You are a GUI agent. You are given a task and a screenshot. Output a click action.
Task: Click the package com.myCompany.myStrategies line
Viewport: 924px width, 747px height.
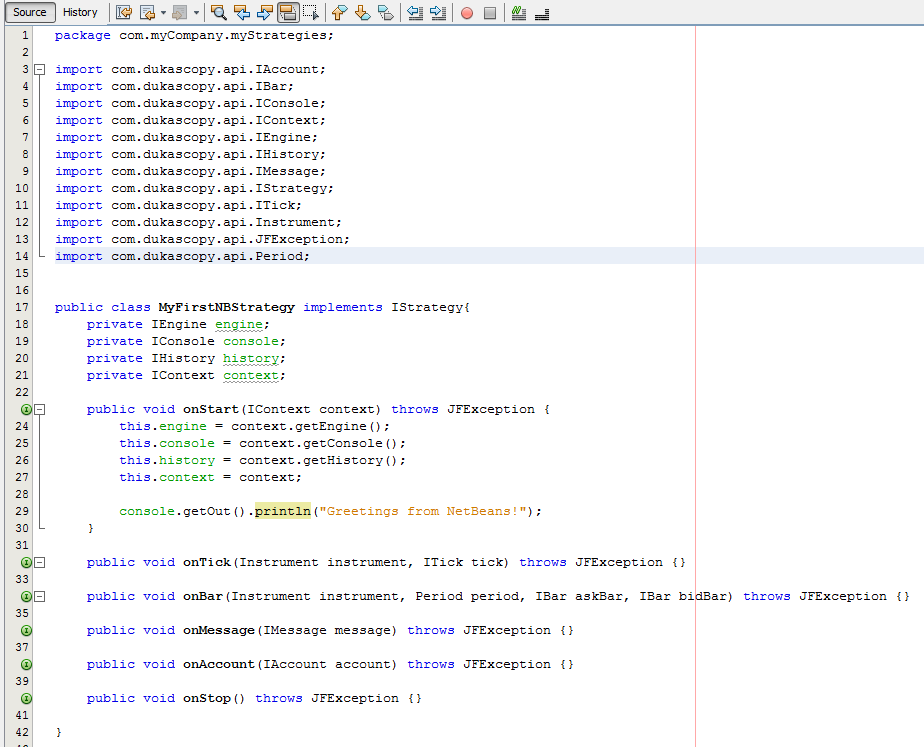pyautogui.click(x=194, y=35)
